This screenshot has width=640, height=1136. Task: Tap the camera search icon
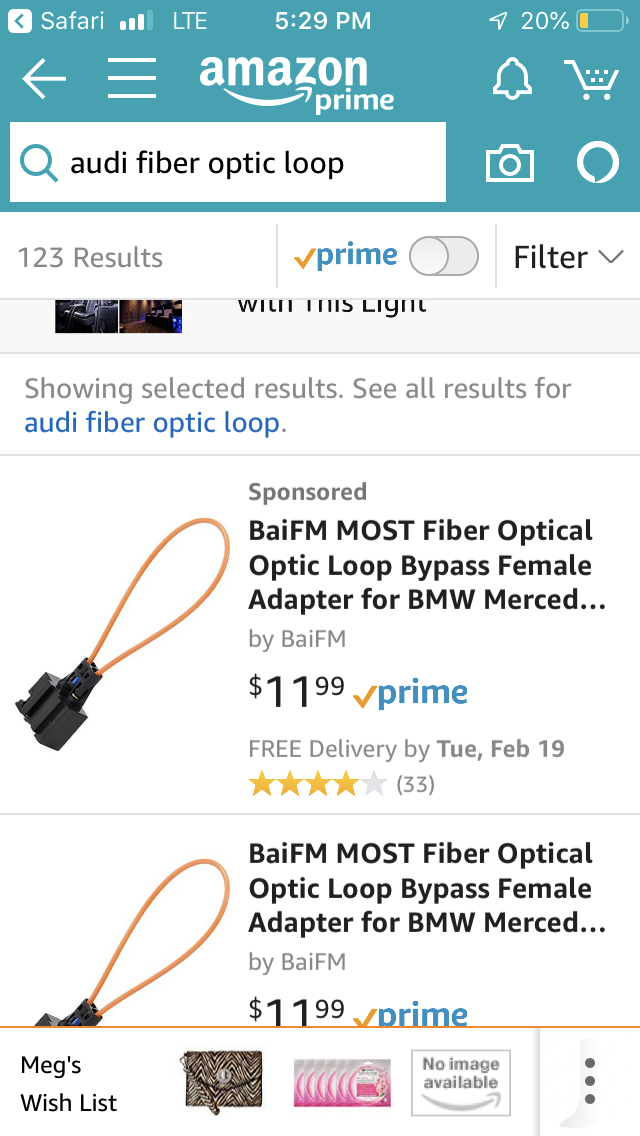509,163
